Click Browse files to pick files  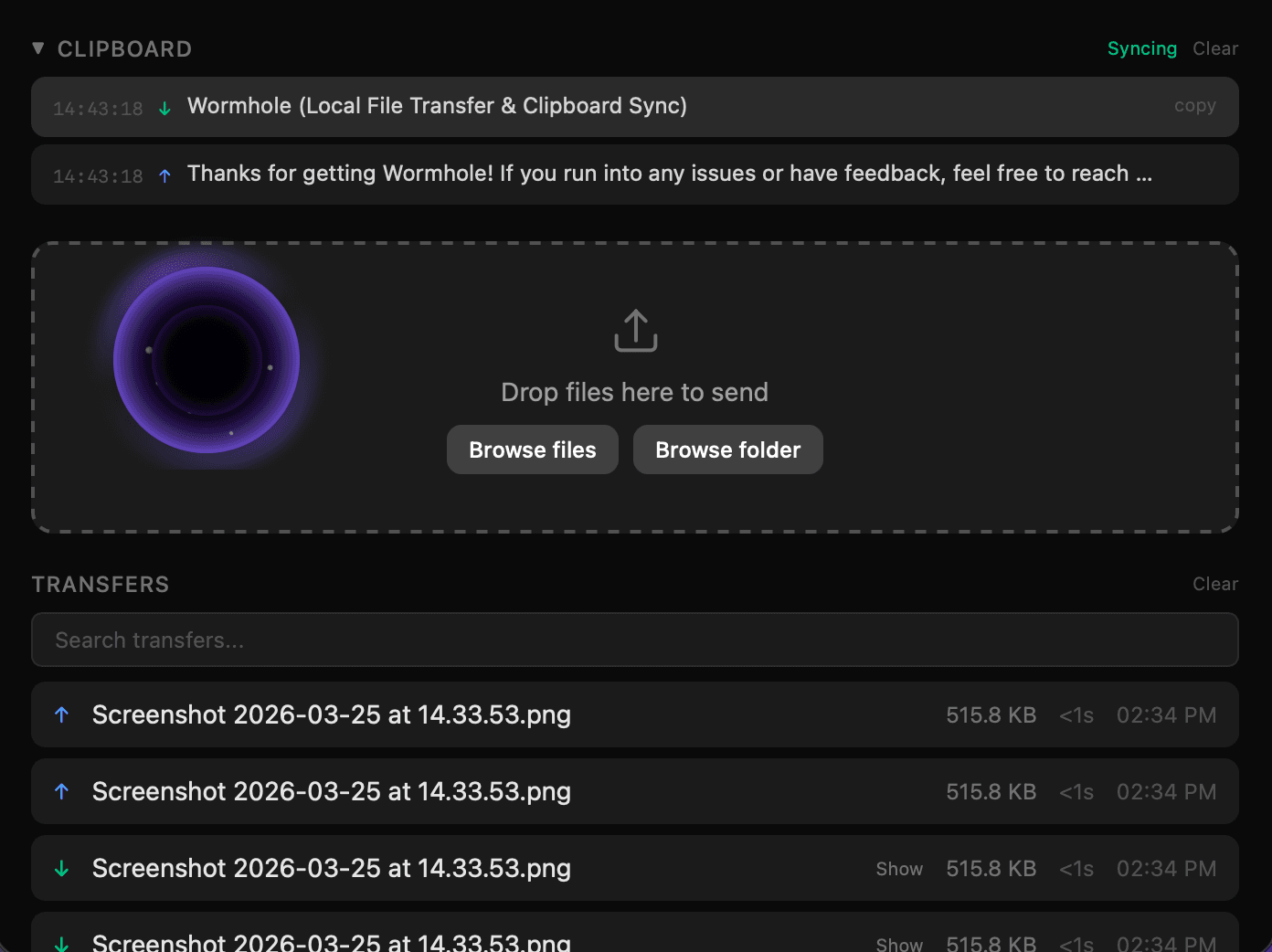coord(532,450)
